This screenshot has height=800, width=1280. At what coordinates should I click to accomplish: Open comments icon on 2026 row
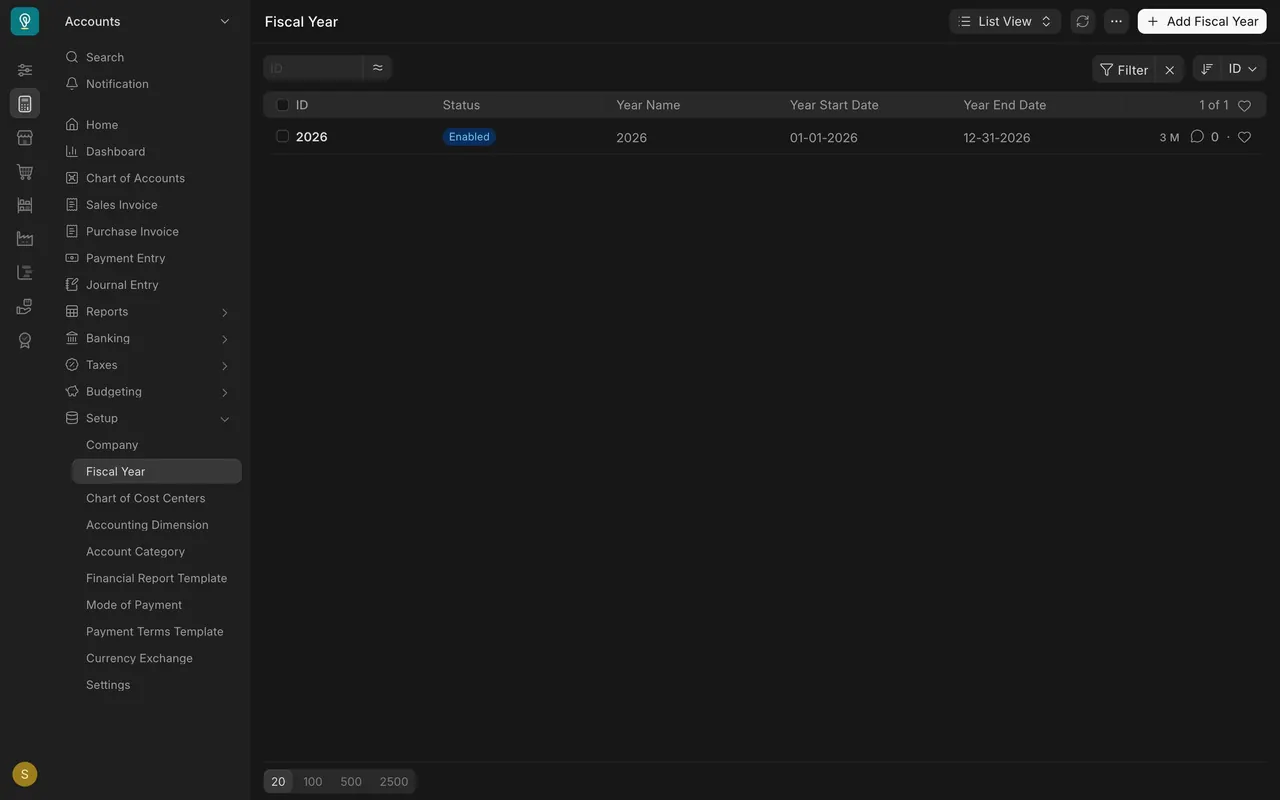coord(1197,137)
